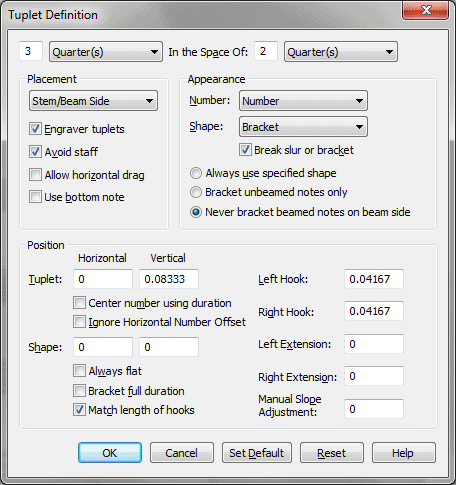Enable the Allow horizontal drag checkbox
Screen dimensions: 456x485
pyautogui.click(x=35, y=175)
